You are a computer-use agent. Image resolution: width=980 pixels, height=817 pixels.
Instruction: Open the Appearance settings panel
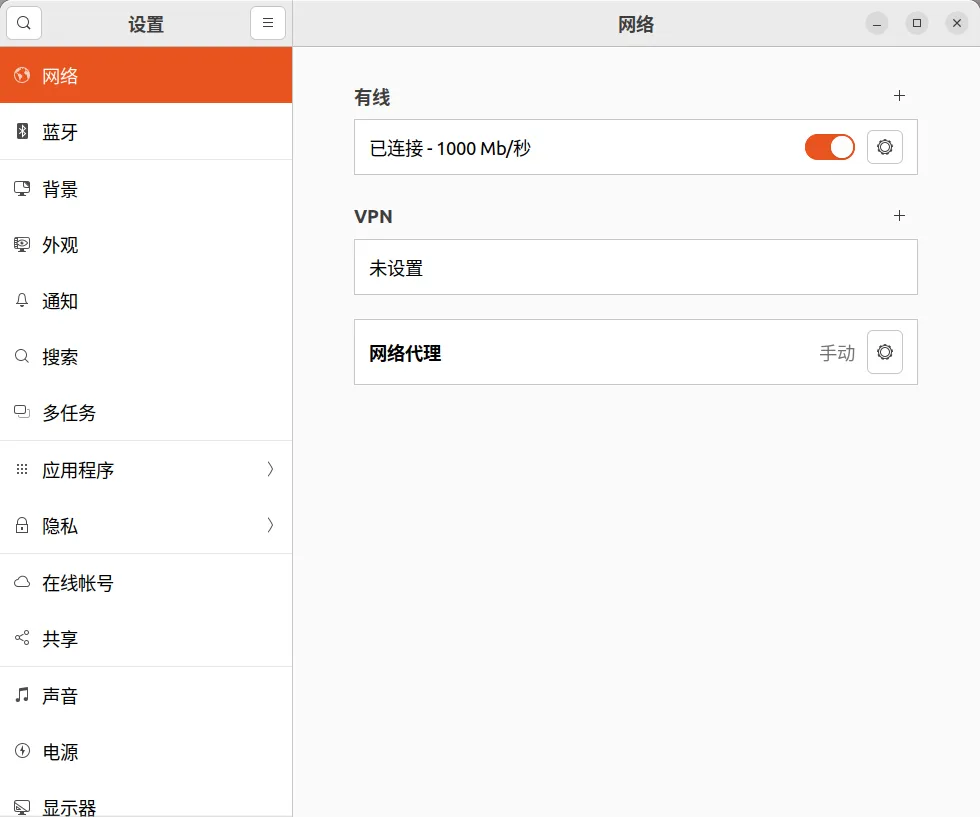point(60,245)
